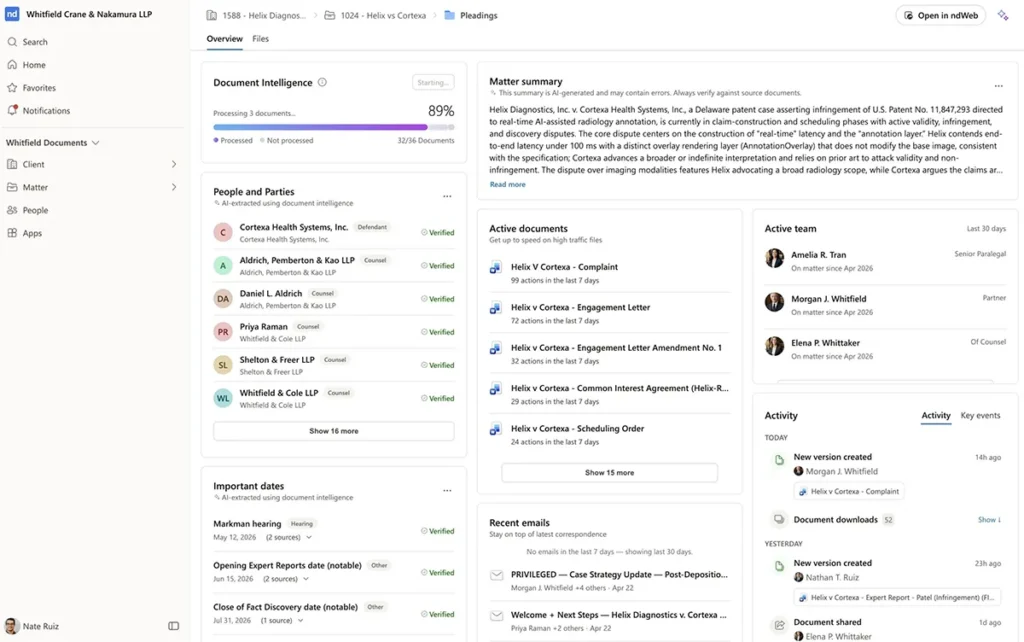Show Document downloads details
The image size is (1024, 642).
point(989,520)
